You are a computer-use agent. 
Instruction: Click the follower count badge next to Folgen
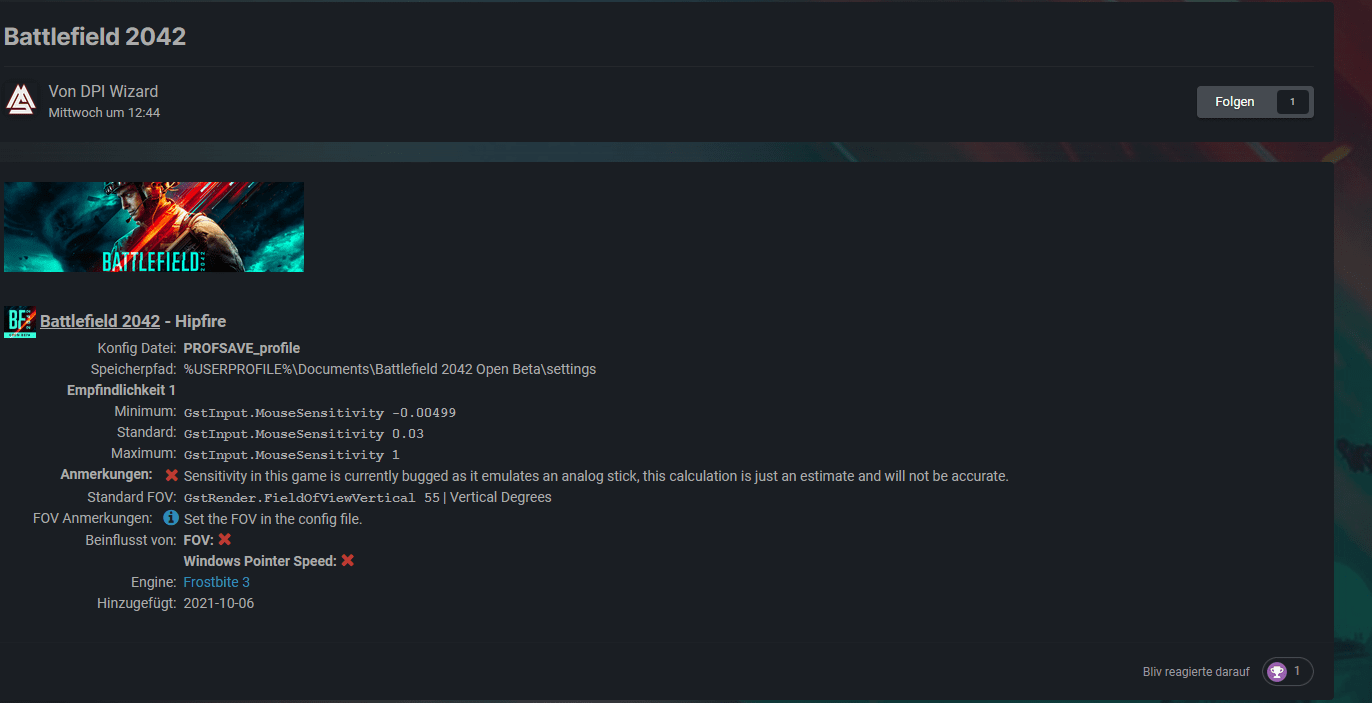click(x=1292, y=102)
